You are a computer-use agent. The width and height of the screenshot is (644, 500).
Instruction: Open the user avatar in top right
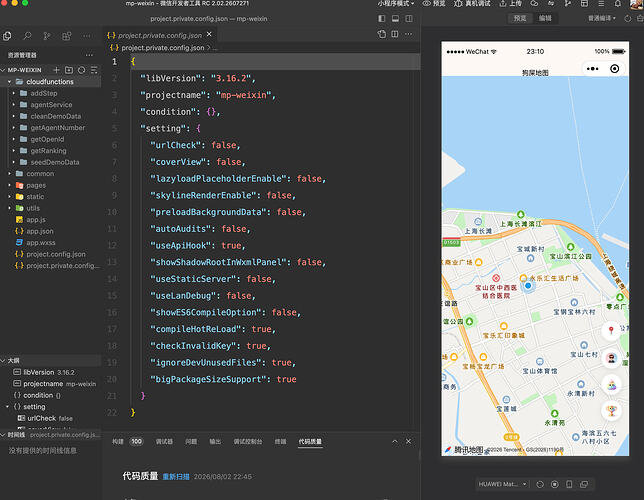point(637,4)
